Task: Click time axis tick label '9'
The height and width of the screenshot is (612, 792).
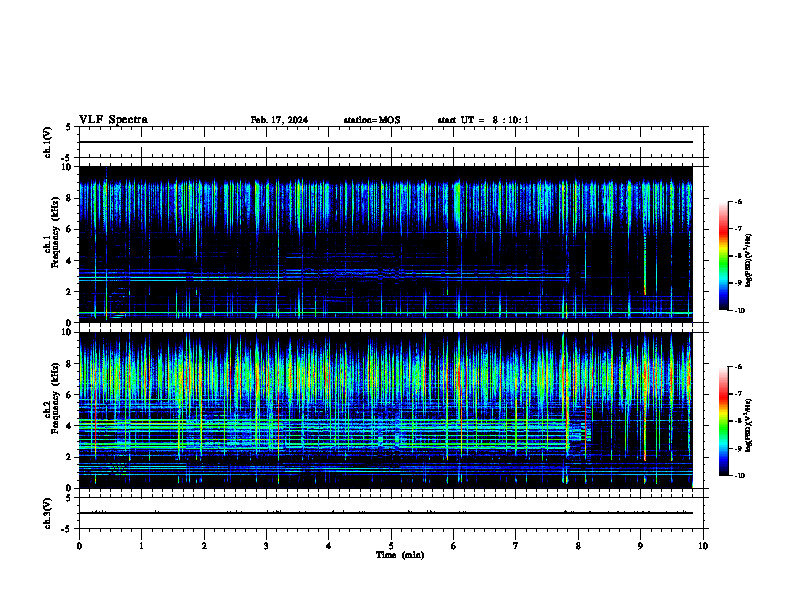Action: click(x=640, y=546)
